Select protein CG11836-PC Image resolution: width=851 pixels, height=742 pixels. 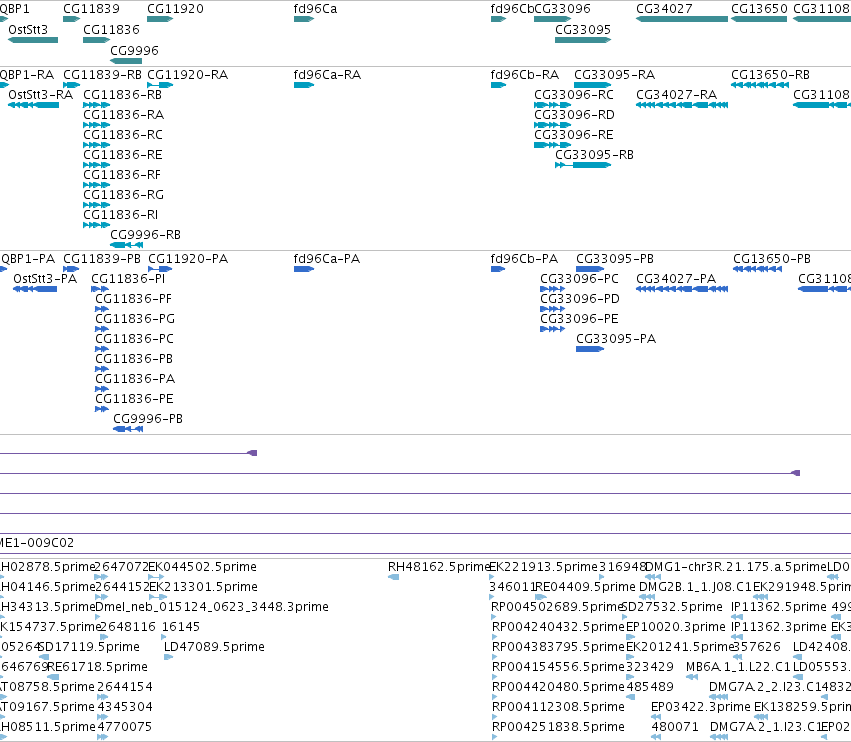[x=135, y=339]
